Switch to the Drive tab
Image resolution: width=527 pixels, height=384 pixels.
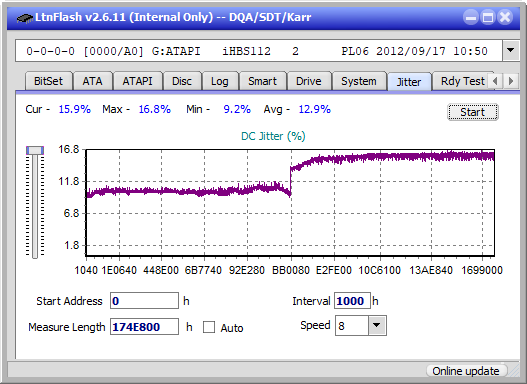(309, 81)
